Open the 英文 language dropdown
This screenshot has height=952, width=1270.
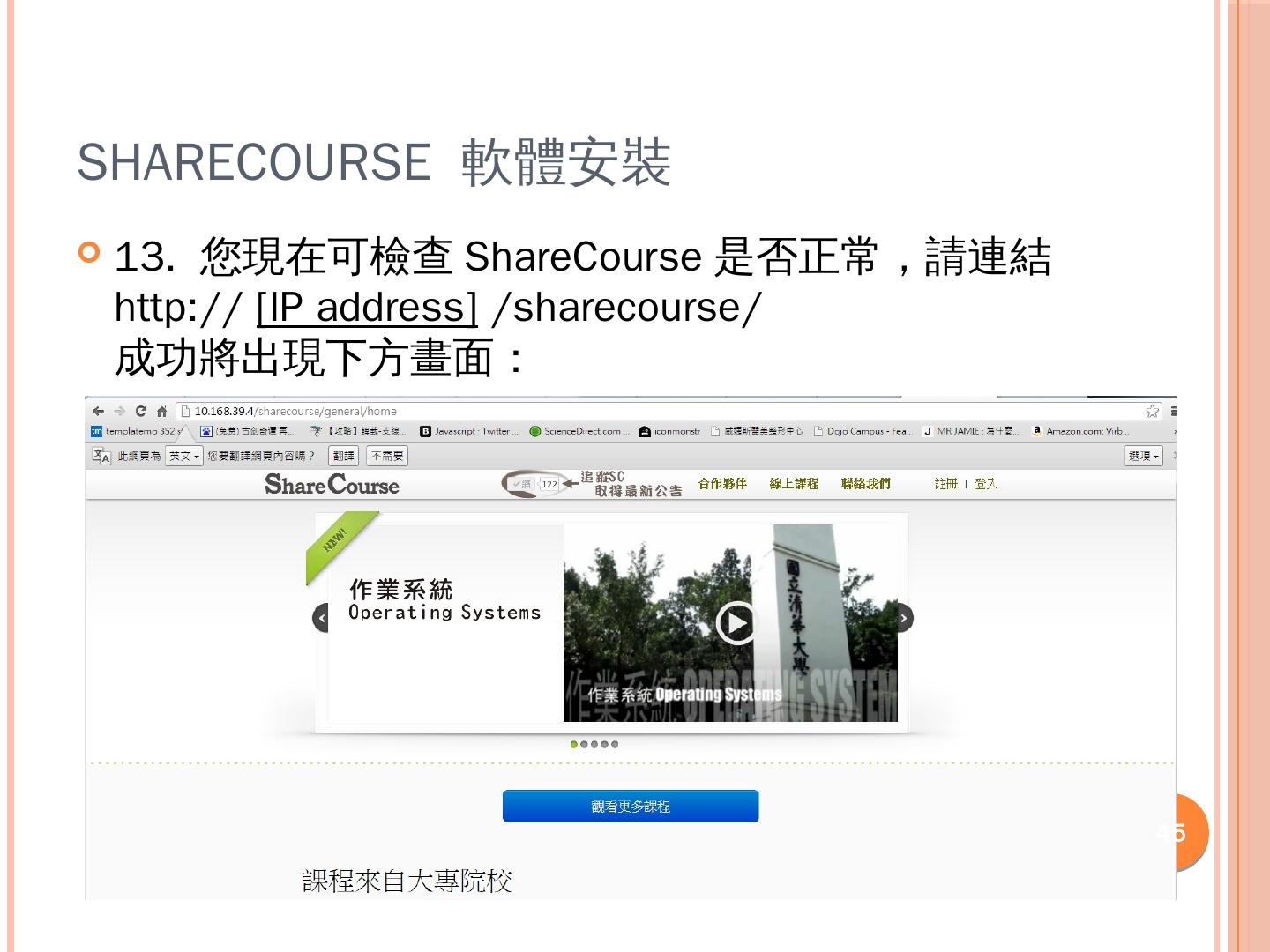(x=184, y=456)
